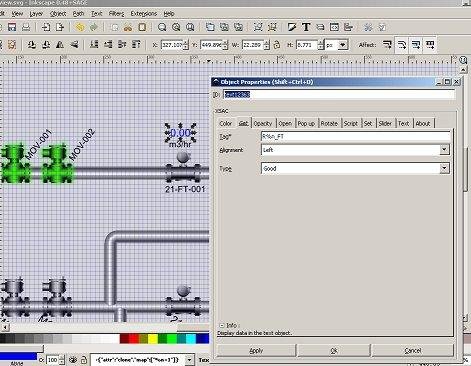This screenshot has width=471, height=366.
Task: Open Inkscape Preferences
Action: point(368,27)
